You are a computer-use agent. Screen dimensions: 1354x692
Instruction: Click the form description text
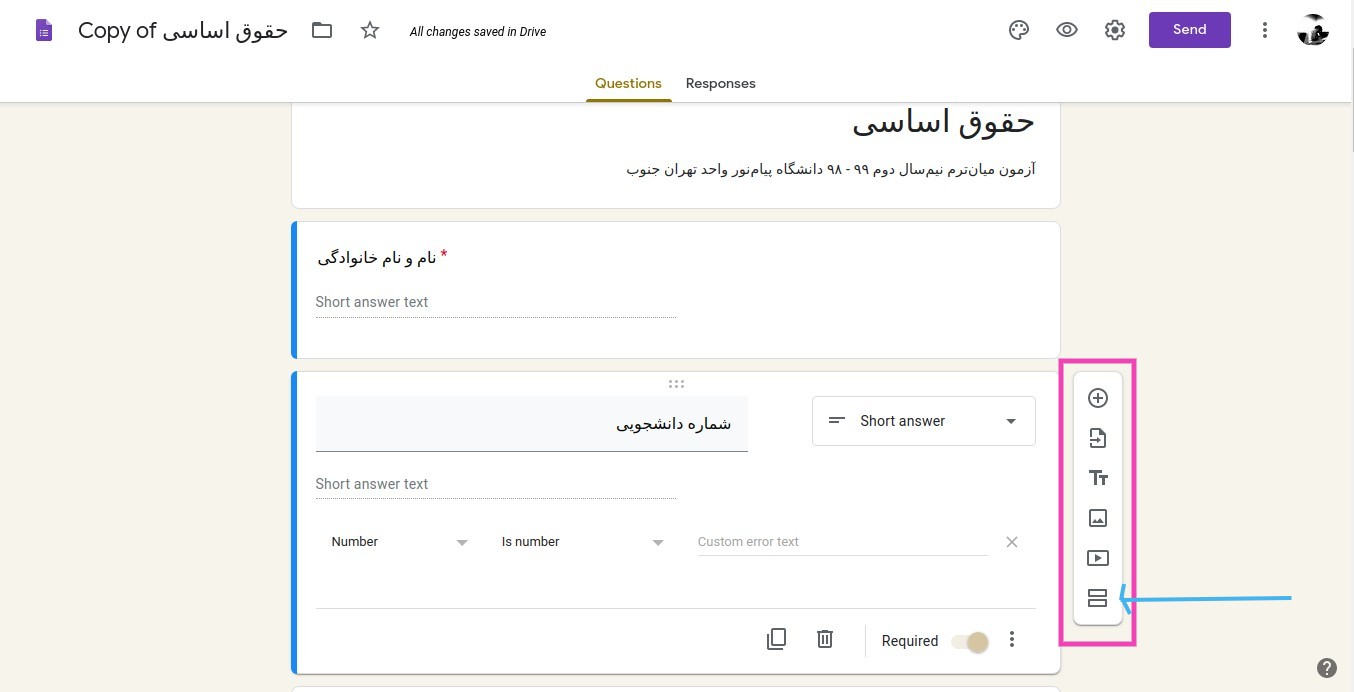point(831,169)
